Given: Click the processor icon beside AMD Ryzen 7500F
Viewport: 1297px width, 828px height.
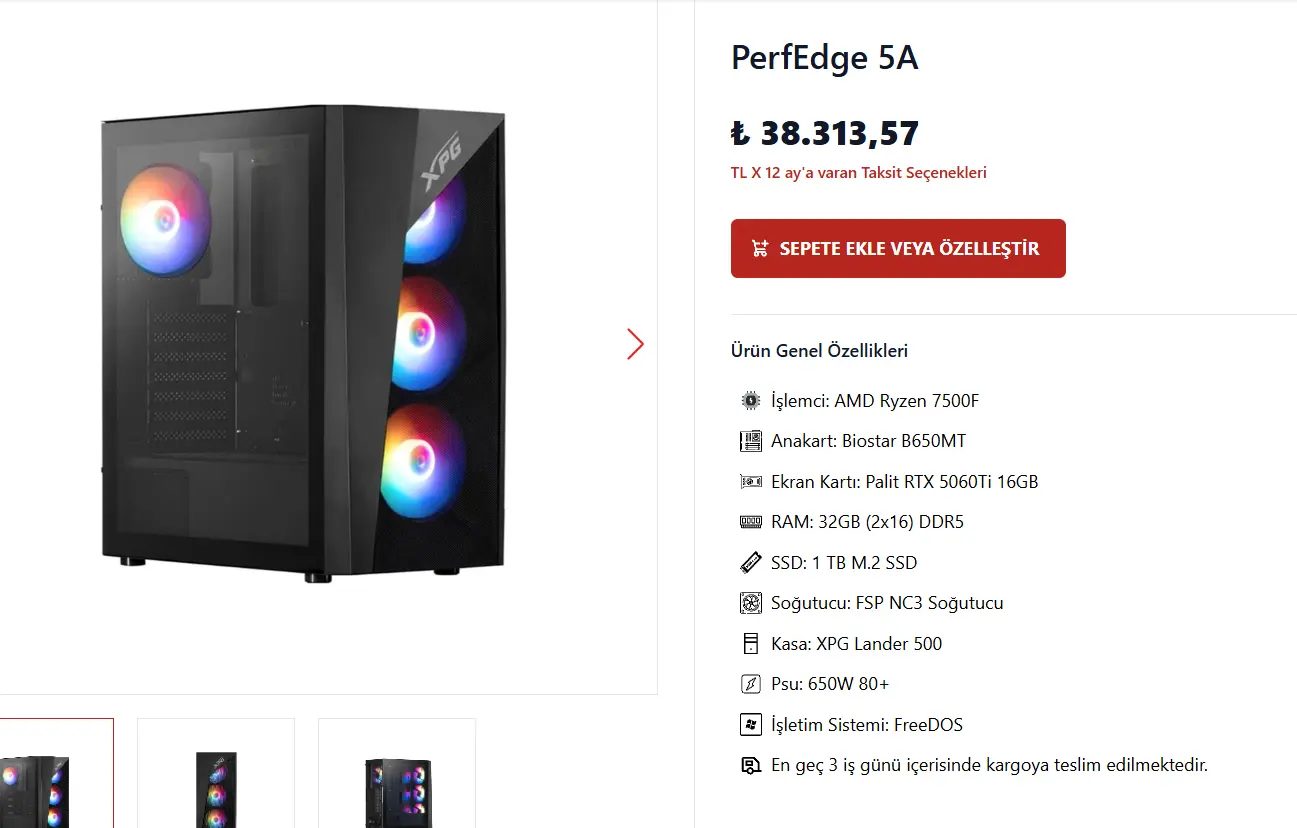Looking at the screenshot, I should coord(750,401).
